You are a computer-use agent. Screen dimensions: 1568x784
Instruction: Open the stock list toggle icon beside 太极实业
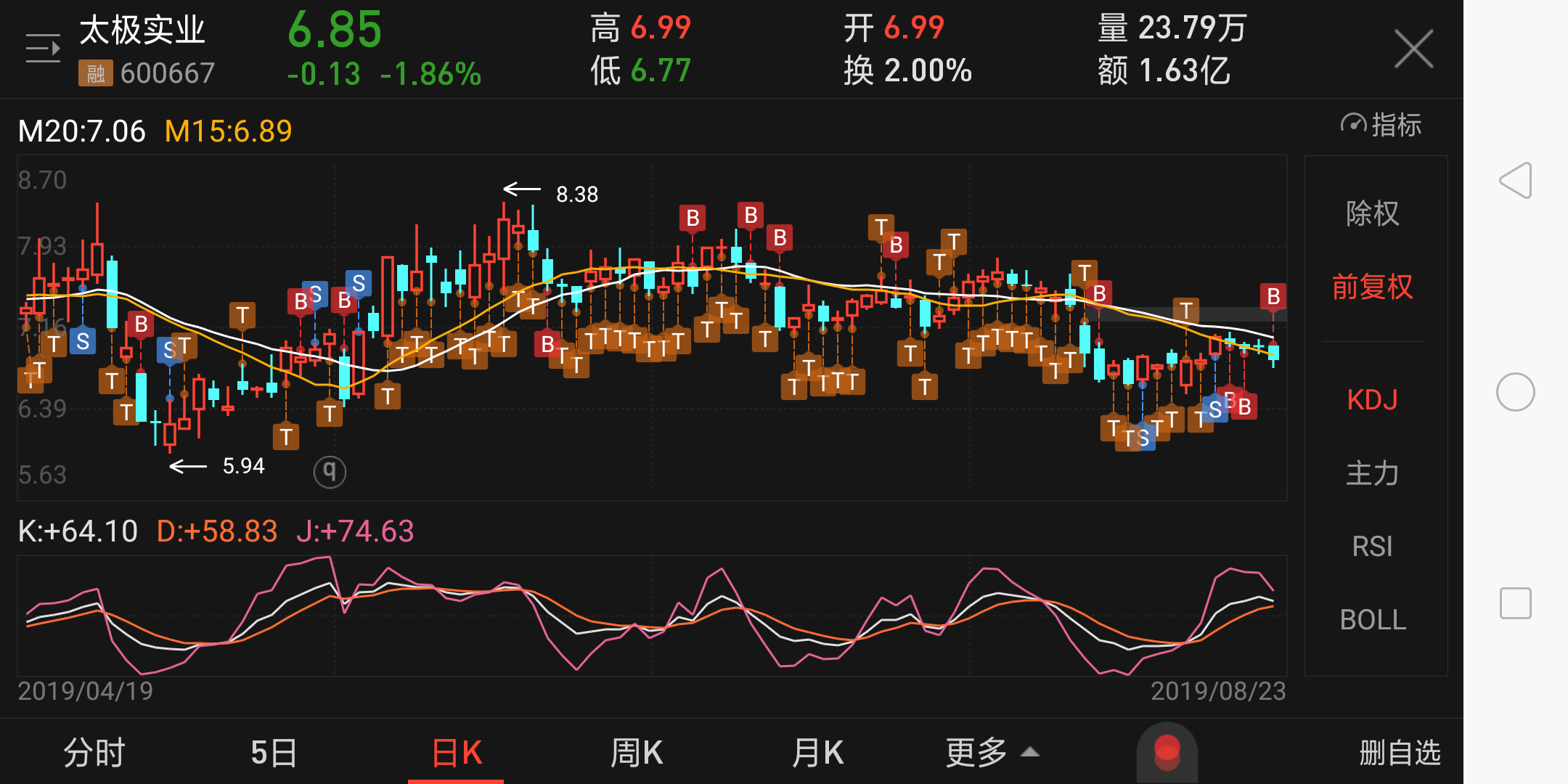click(x=43, y=49)
